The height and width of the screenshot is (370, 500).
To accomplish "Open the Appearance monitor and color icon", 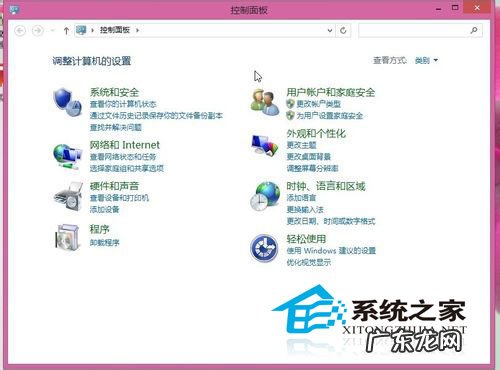I will click(x=265, y=145).
